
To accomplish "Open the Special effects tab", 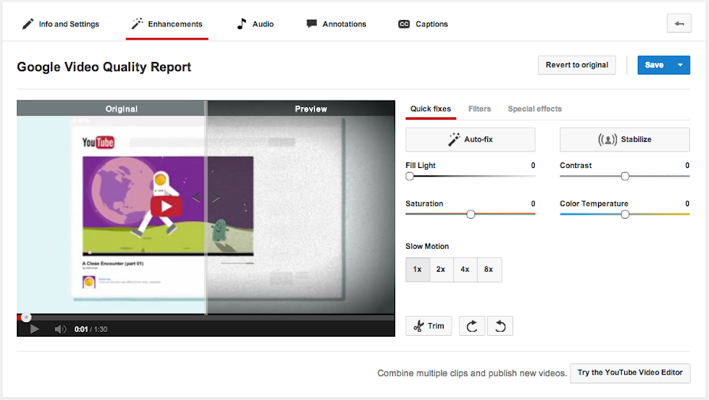I will 534,108.
